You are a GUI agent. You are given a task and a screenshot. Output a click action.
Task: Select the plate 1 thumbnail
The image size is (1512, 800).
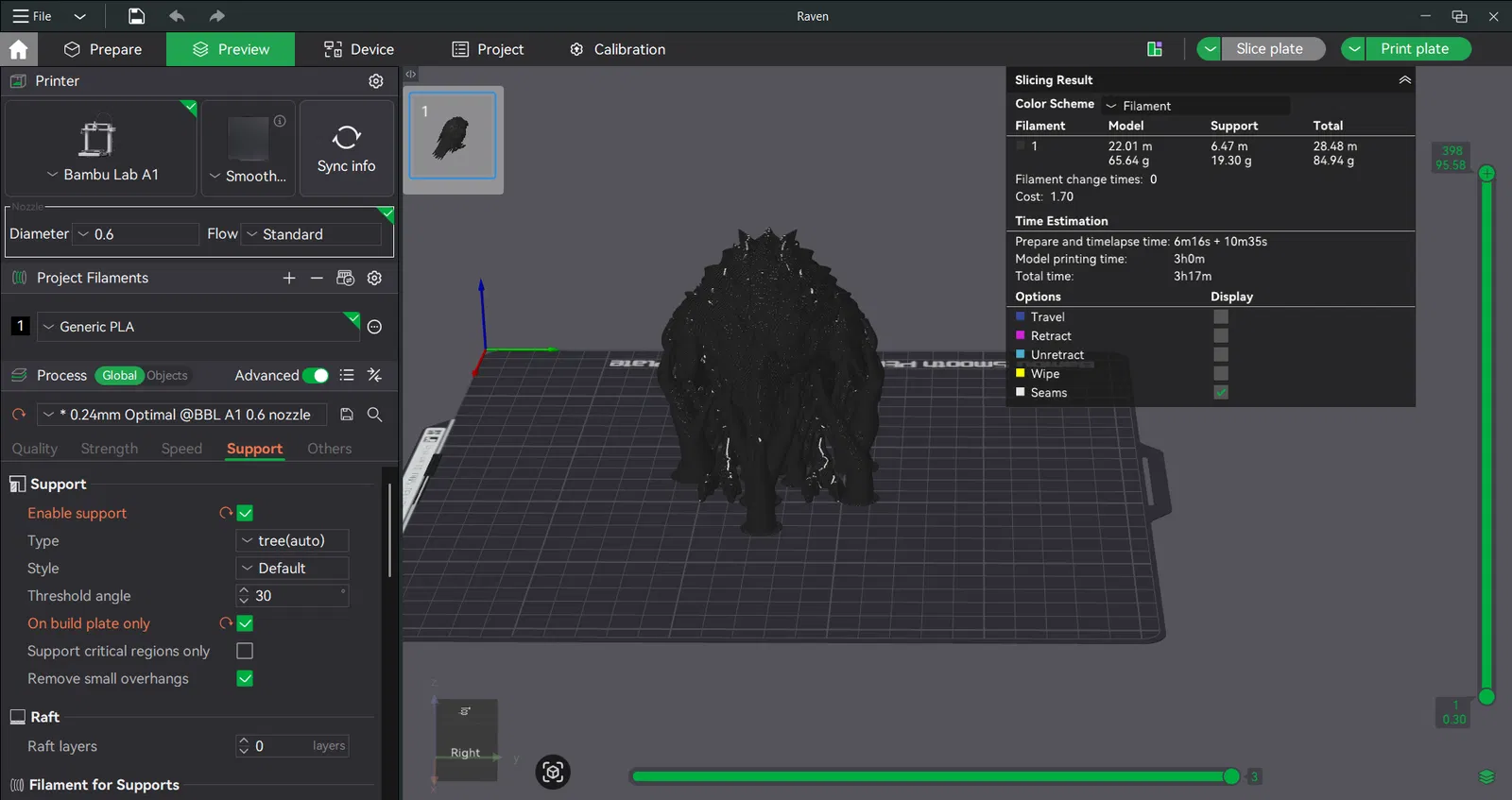453,136
